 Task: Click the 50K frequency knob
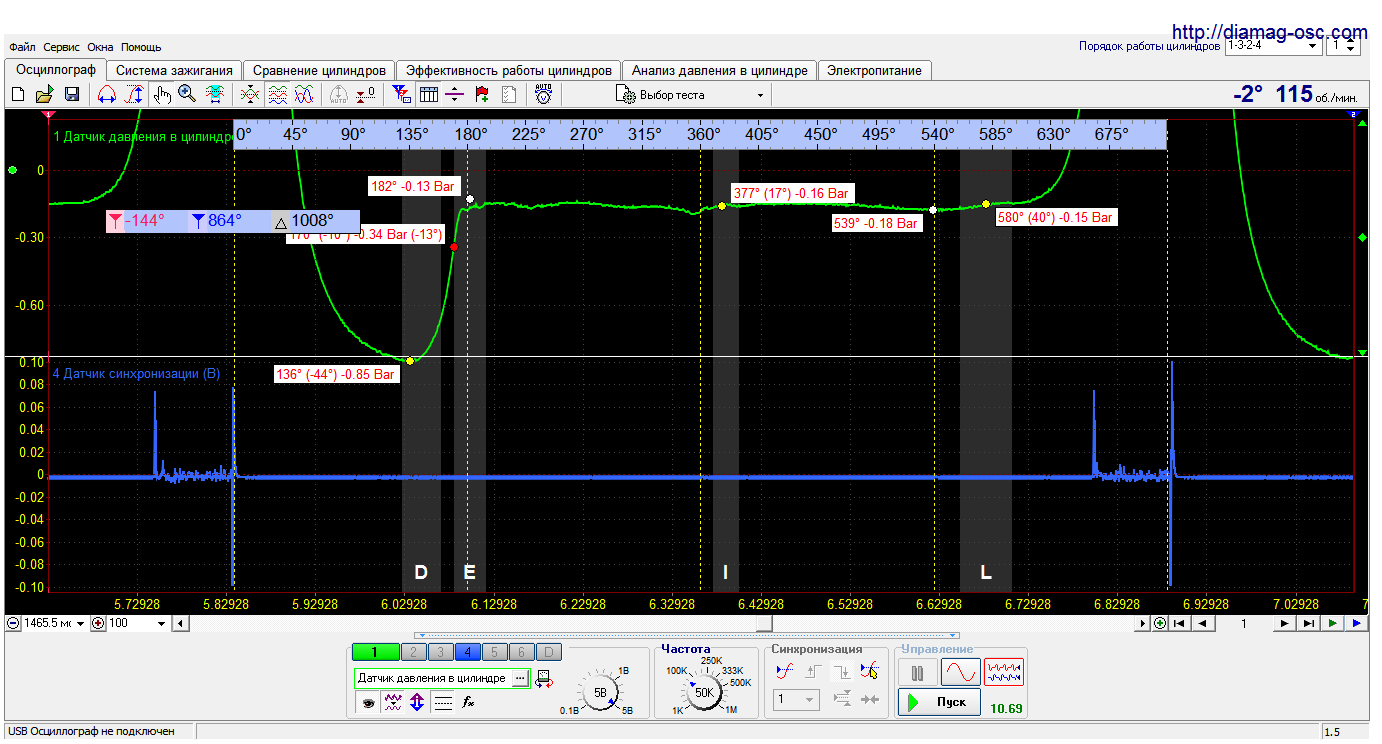point(704,692)
